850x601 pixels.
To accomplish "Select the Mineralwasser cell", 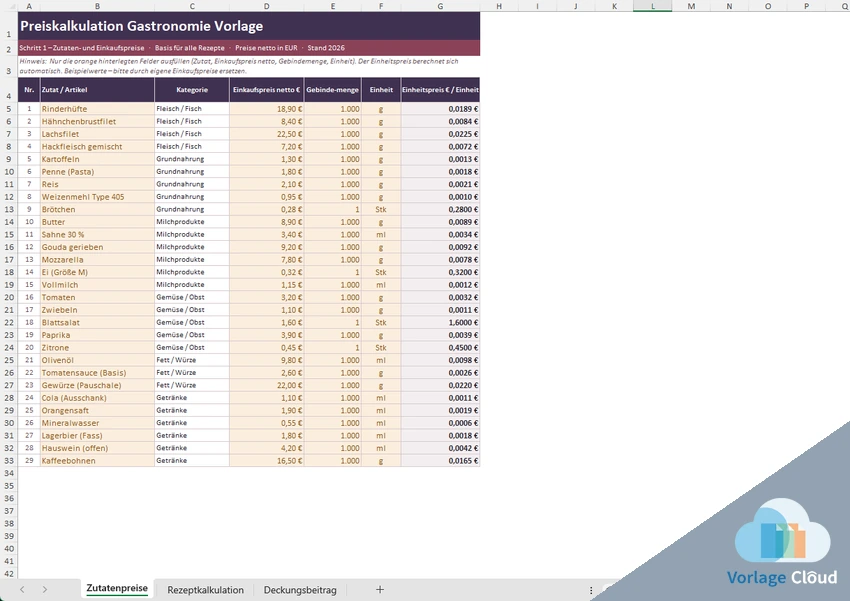I will [x=97, y=423].
